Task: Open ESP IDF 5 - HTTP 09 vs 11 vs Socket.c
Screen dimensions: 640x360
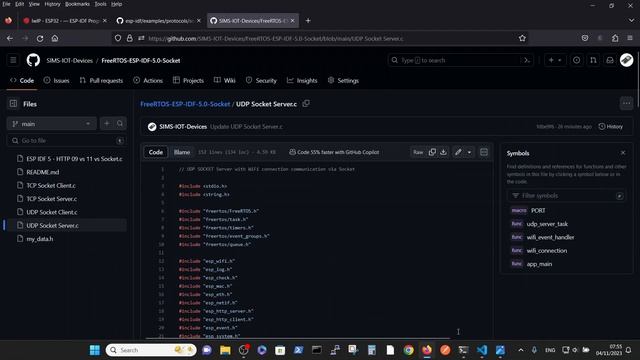Action: pyautogui.click(x=74, y=159)
